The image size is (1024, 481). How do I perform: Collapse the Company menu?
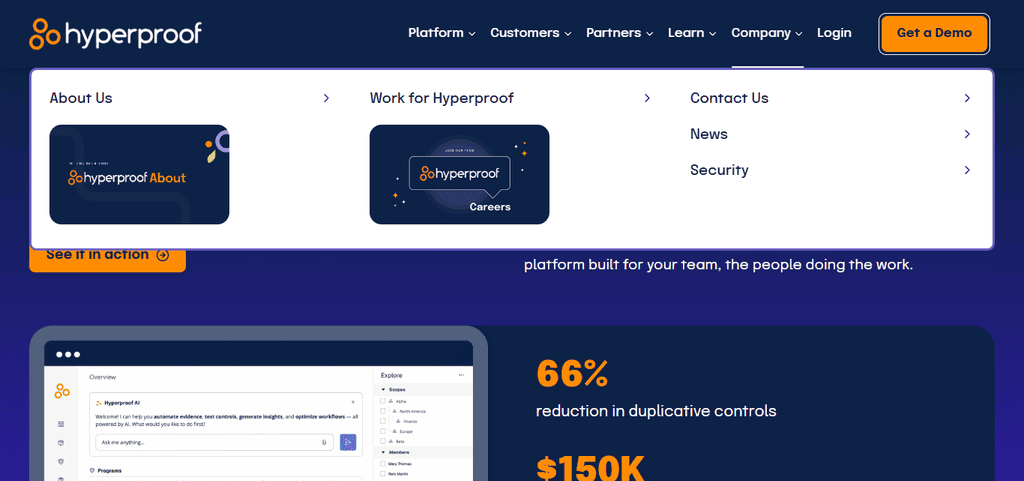(x=767, y=33)
